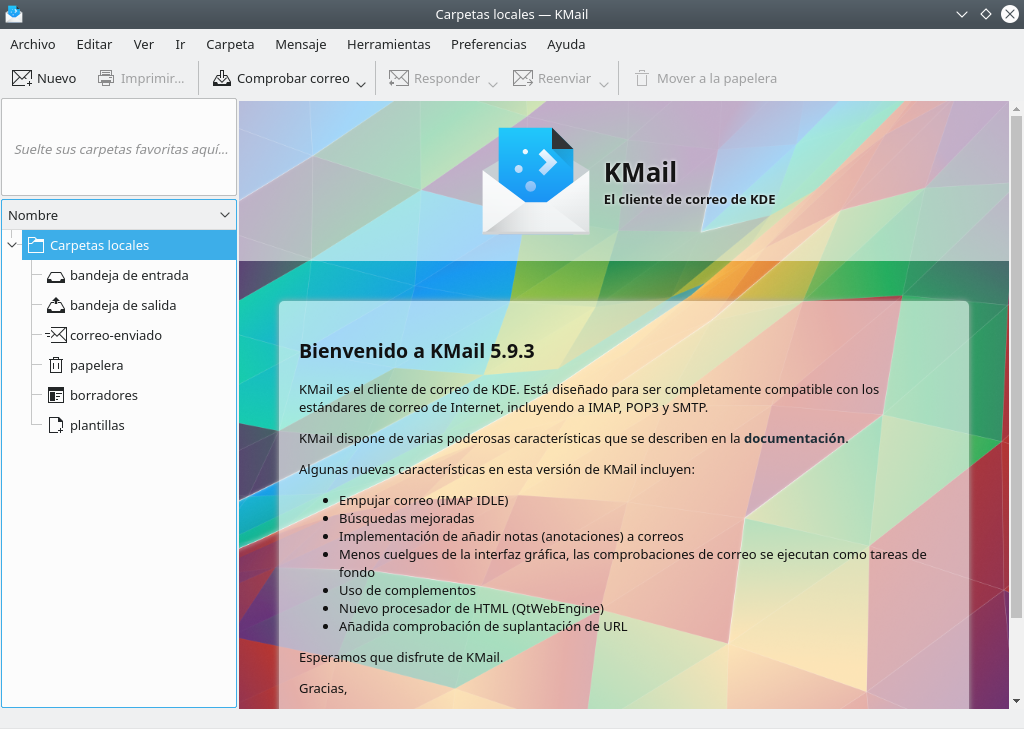This screenshot has width=1024, height=729.
Task: Click the bandeja de salida folder icon
Action: tap(56, 305)
